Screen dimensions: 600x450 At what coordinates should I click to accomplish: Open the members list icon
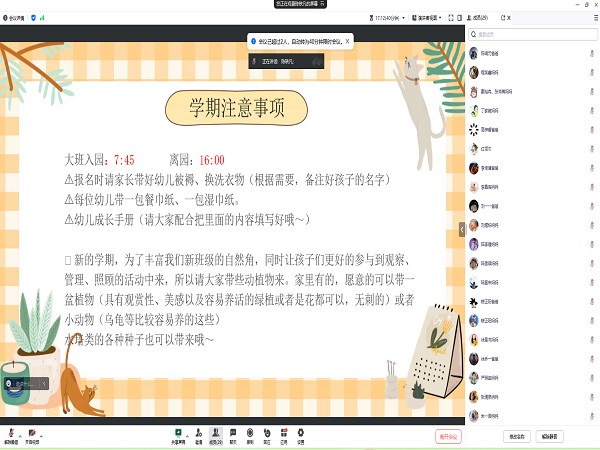(216, 434)
